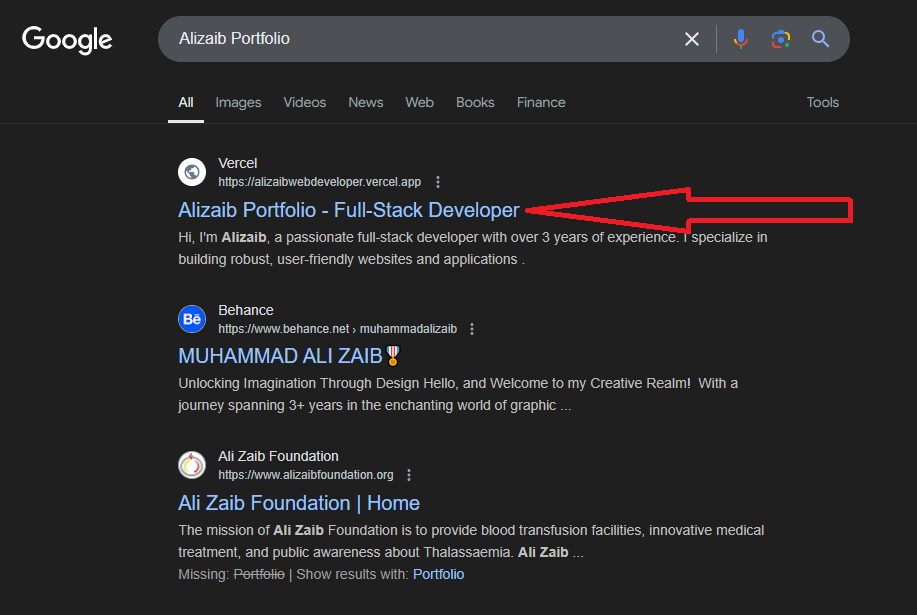
Task: Open the News tab
Action: tap(366, 102)
